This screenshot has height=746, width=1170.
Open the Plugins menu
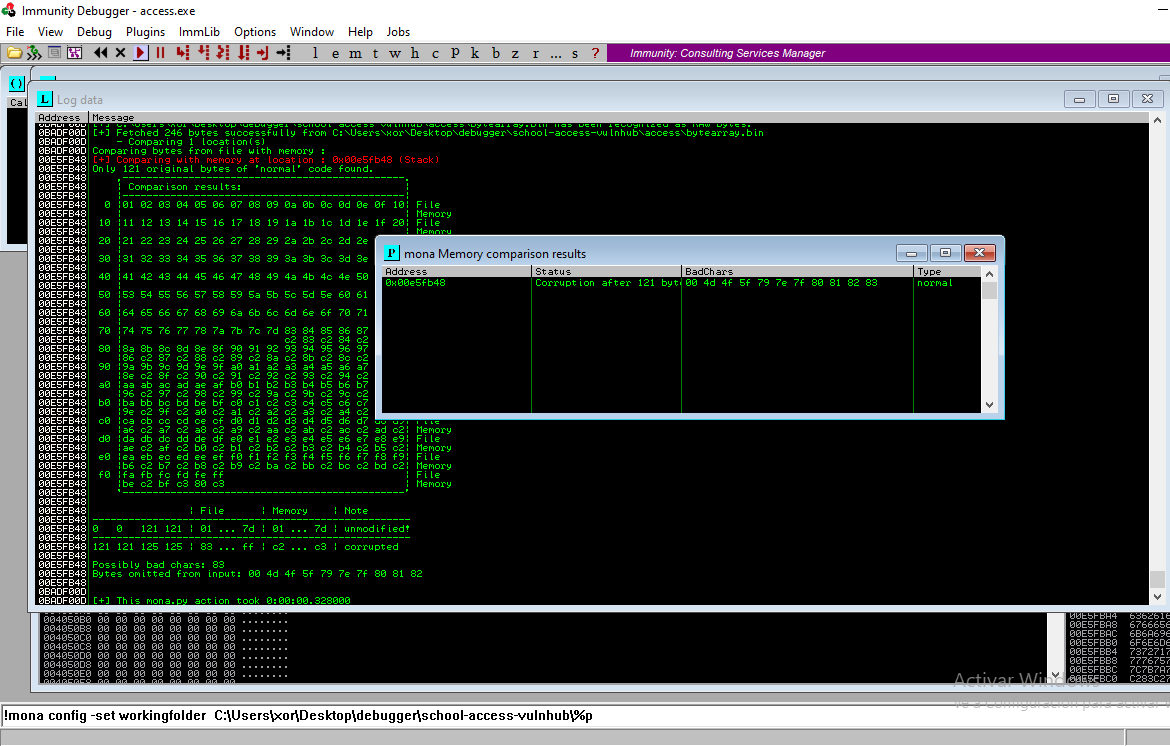(x=145, y=32)
